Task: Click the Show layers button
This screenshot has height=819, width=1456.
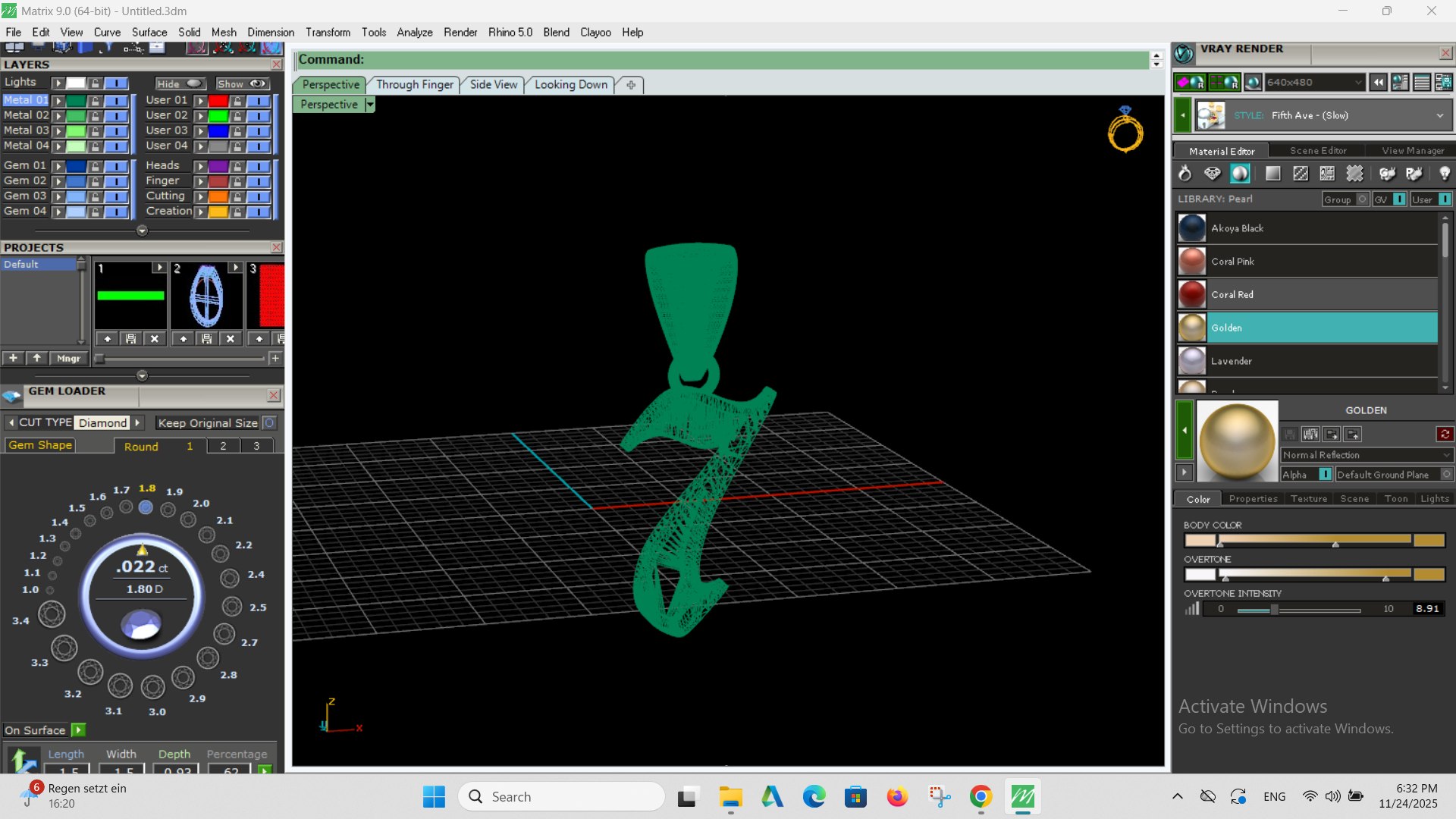Action: 242,84
